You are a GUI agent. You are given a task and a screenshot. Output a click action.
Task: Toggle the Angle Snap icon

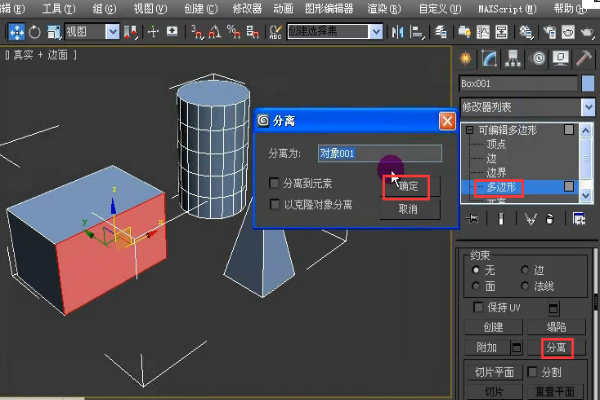214,32
